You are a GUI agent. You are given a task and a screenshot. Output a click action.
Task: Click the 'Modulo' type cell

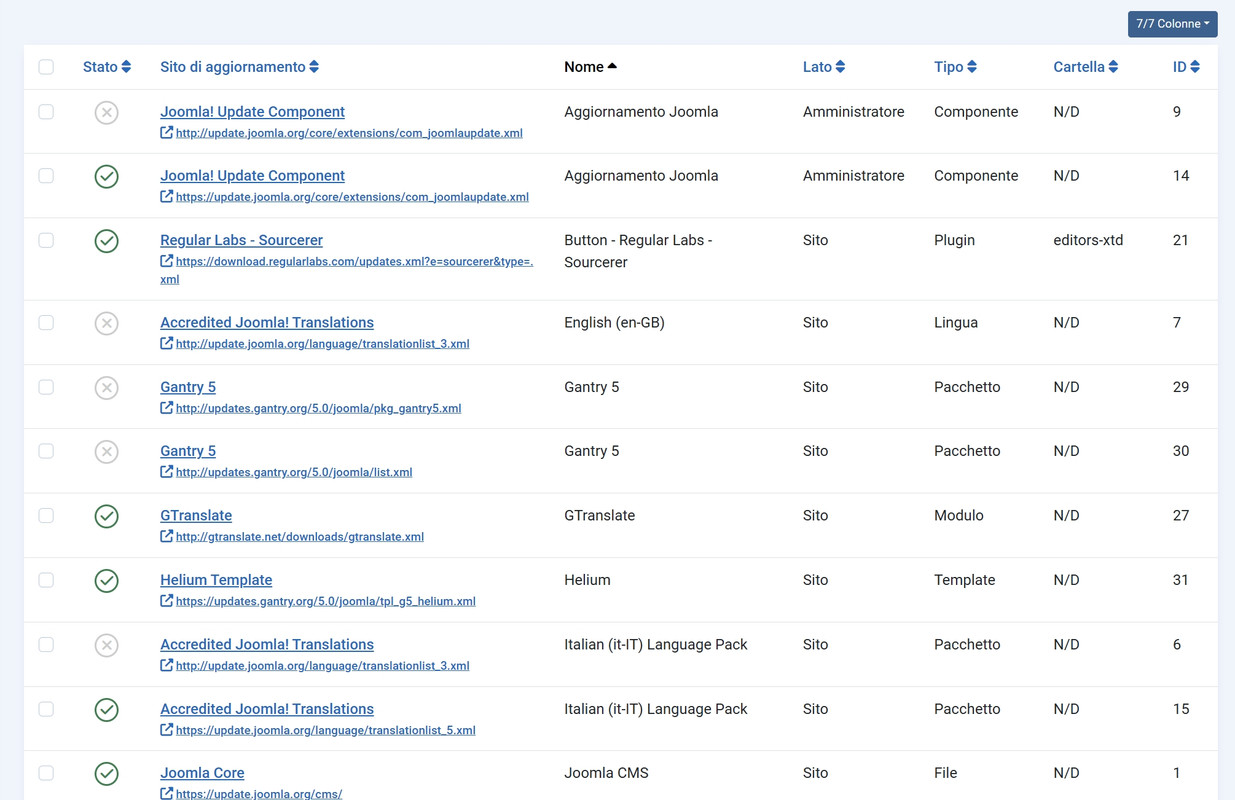tap(959, 516)
